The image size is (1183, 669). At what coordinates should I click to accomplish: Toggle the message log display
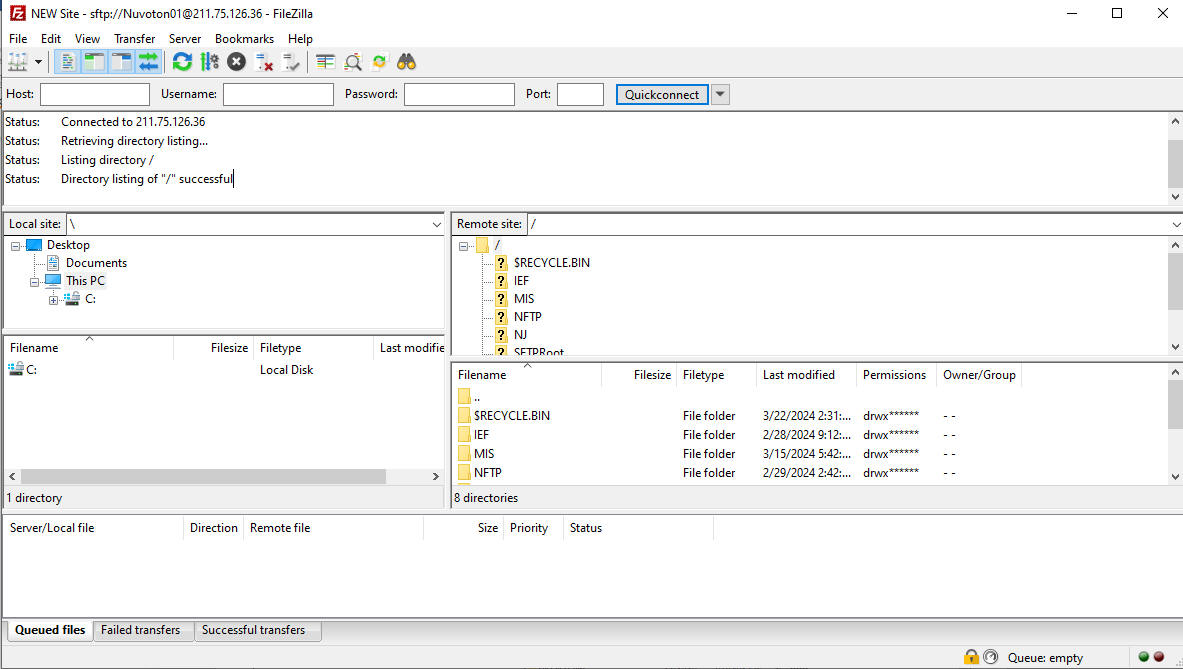[x=67, y=62]
